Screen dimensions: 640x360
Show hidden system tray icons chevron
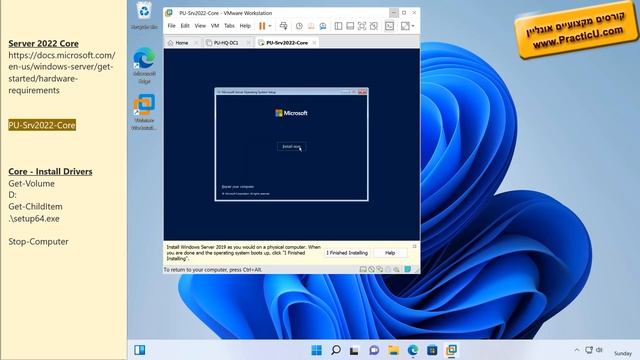577,350
